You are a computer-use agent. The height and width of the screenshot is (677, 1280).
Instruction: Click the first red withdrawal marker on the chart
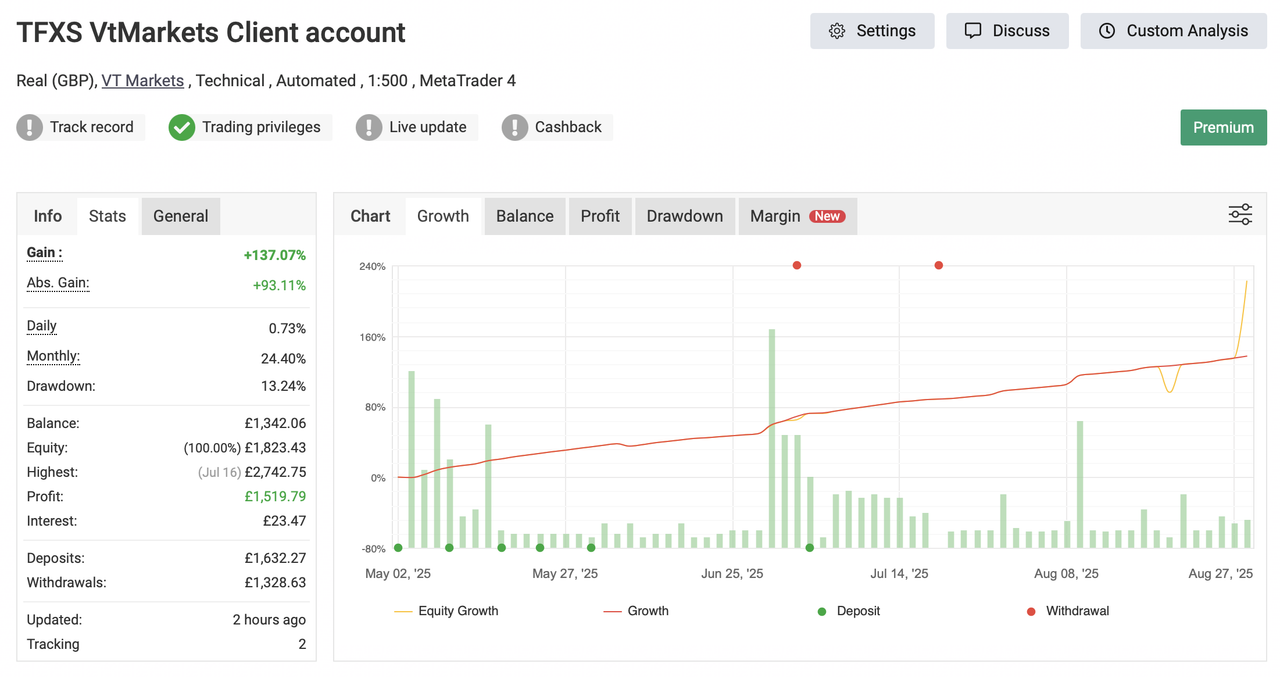click(797, 265)
